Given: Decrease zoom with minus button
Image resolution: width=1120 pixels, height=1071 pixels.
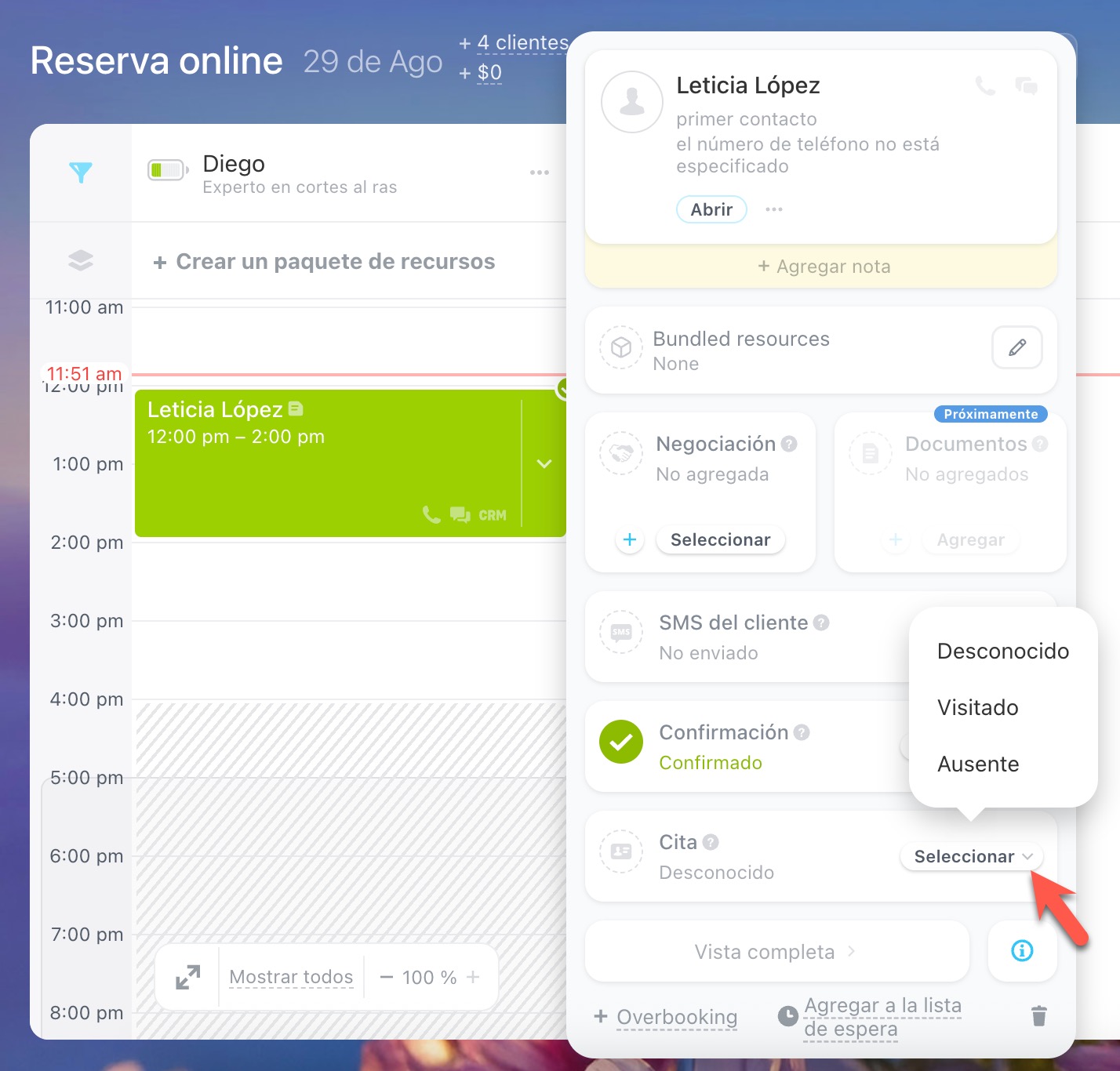Looking at the screenshot, I should [386, 977].
